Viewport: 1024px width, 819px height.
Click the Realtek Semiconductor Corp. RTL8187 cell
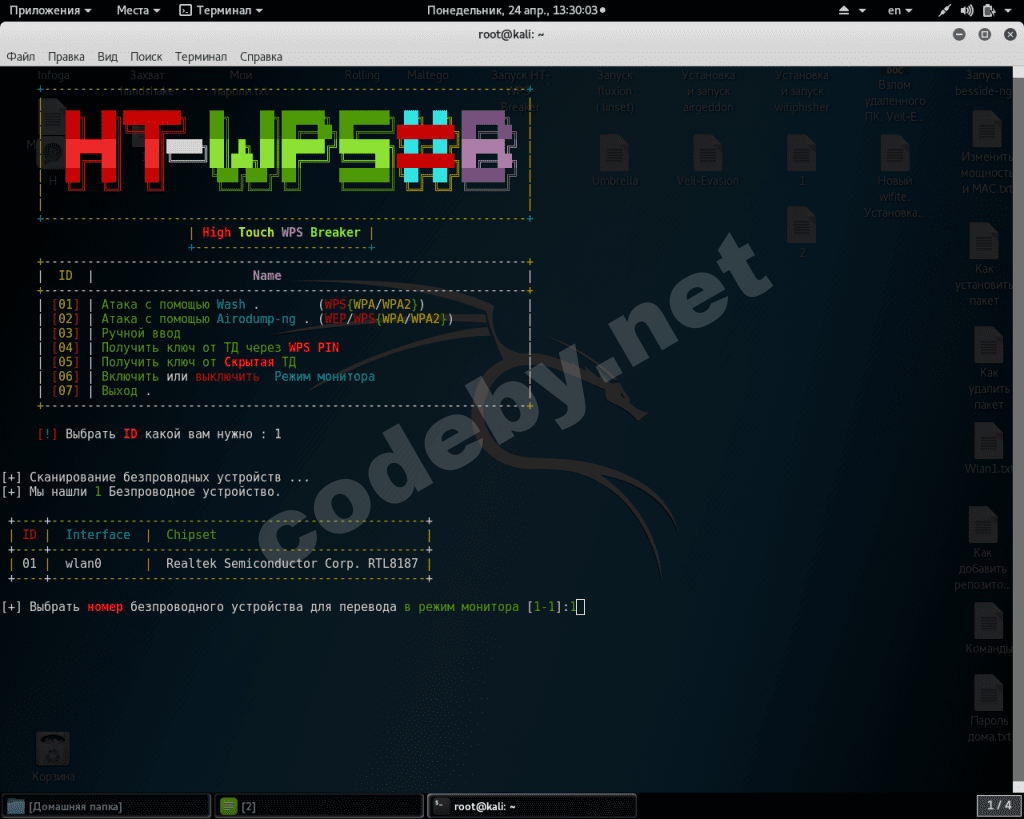click(292, 564)
